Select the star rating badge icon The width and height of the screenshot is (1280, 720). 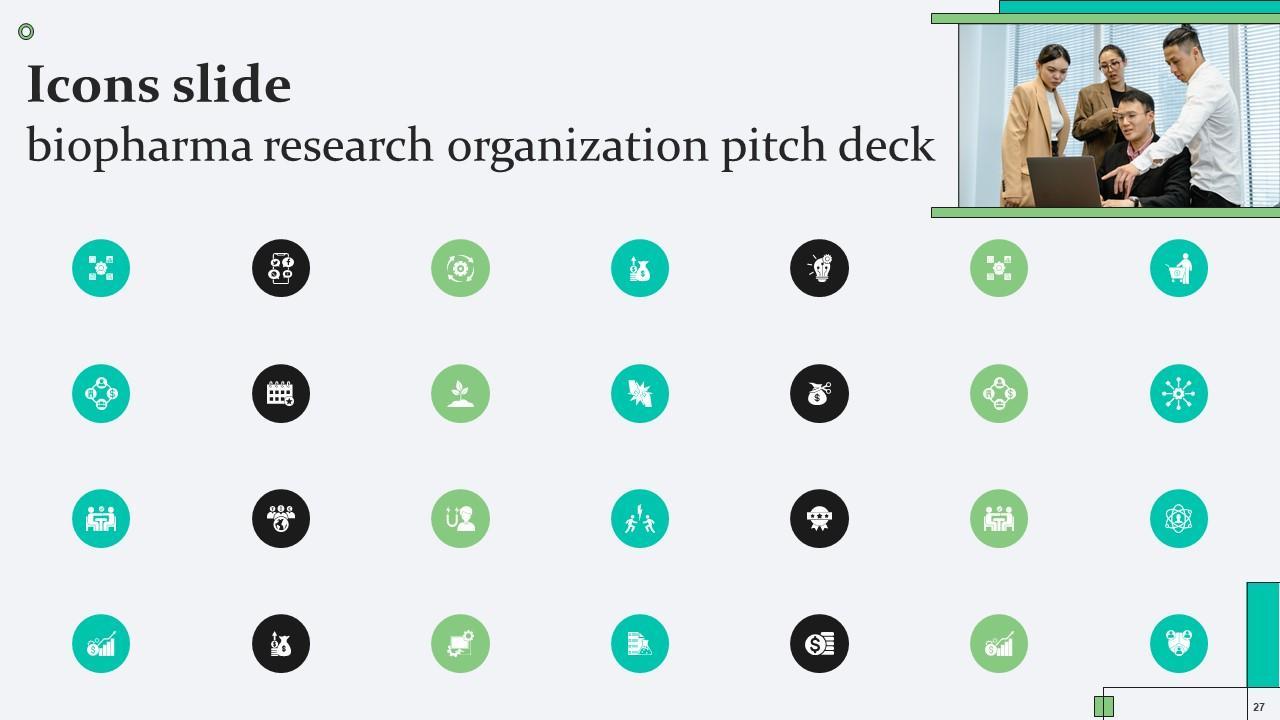(x=819, y=518)
